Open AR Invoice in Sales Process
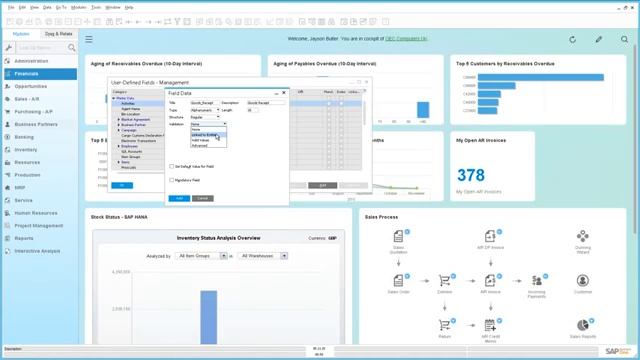640x360 pixels. (x=490, y=281)
